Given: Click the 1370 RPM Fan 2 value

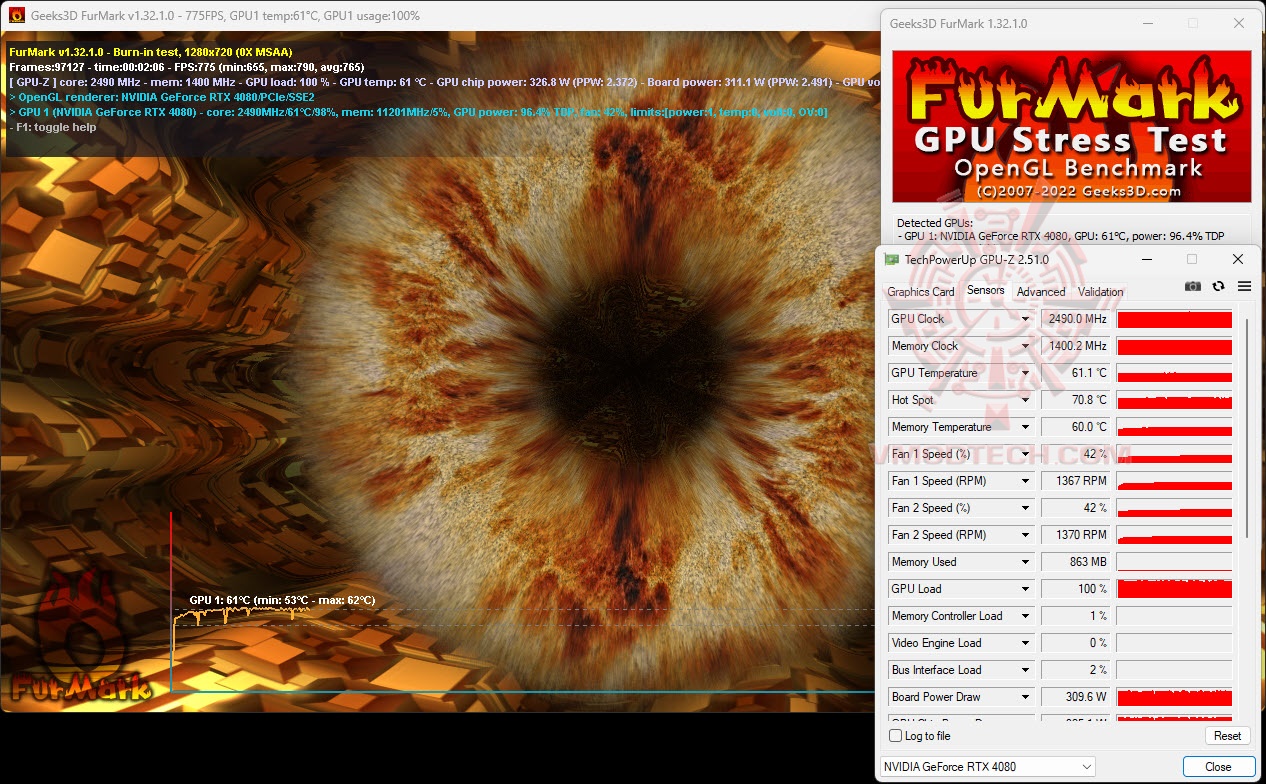Looking at the screenshot, I should point(1076,535).
